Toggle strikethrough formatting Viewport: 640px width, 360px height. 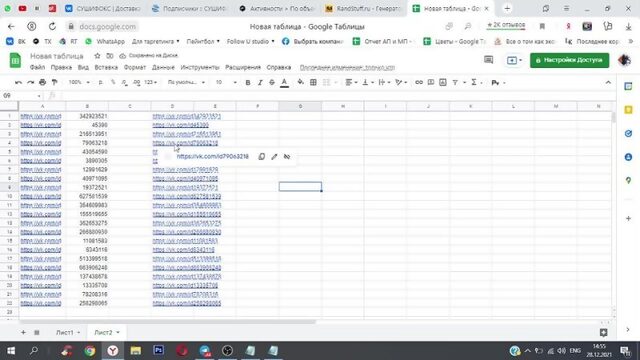pos(272,82)
